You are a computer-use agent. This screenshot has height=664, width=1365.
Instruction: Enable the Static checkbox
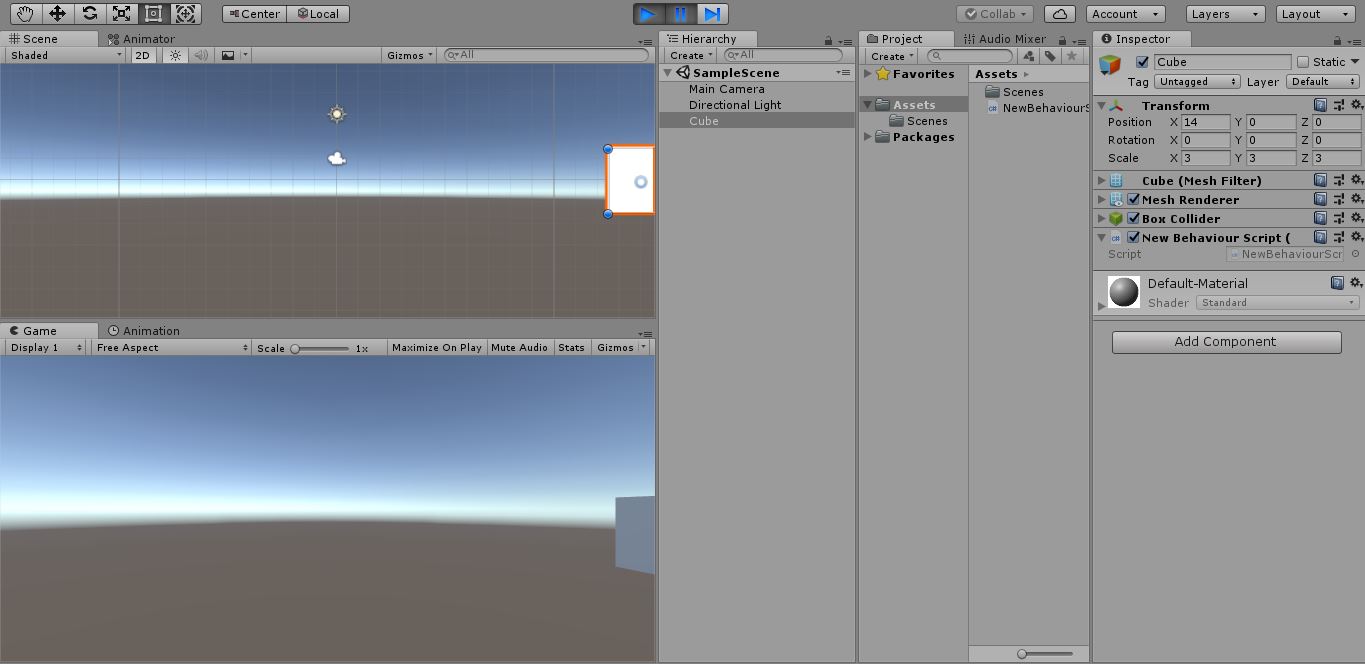1302,62
